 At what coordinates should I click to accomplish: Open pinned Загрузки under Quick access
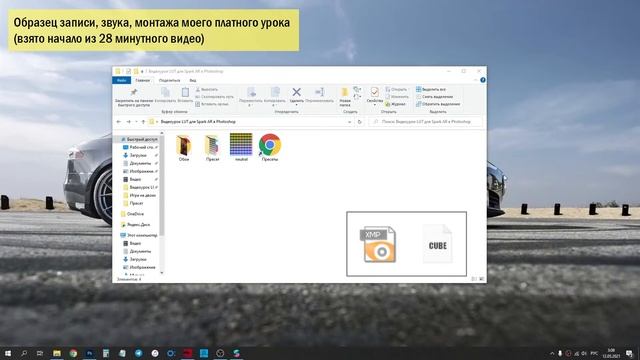click(138, 155)
